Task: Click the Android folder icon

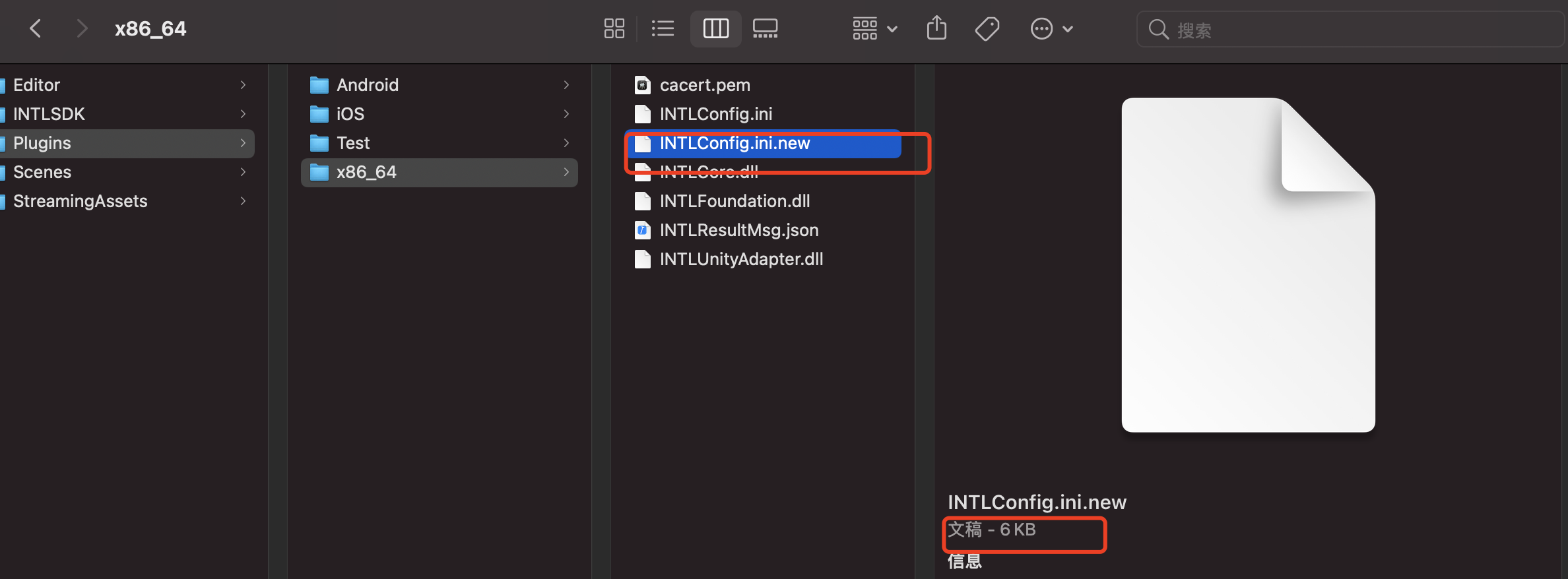Action: pyautogui.click(x=319, y=85)
